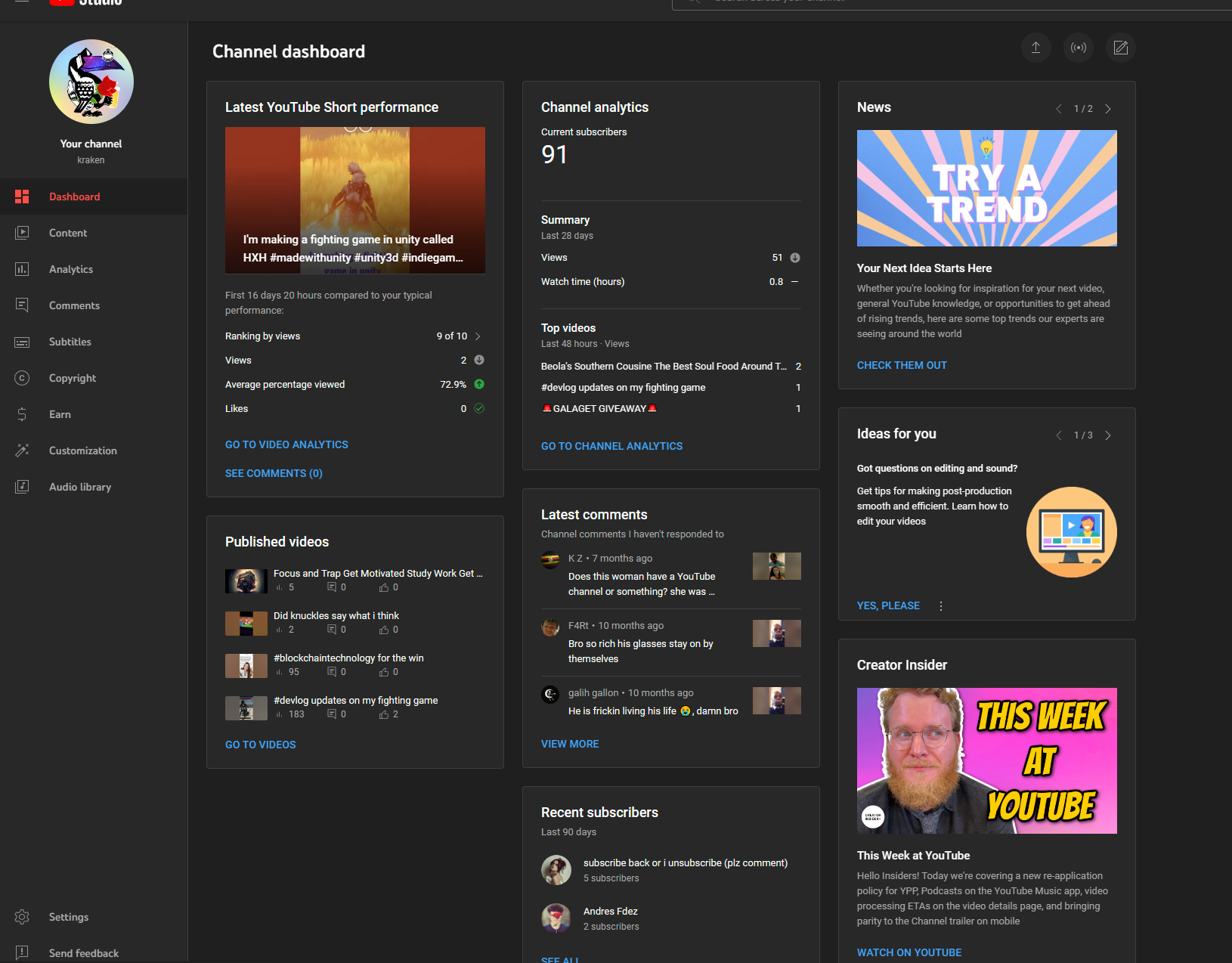The height and width of the screenshot is (963, 1232).
Task: Open the Try a Trend news image
Action: [987, 188]
